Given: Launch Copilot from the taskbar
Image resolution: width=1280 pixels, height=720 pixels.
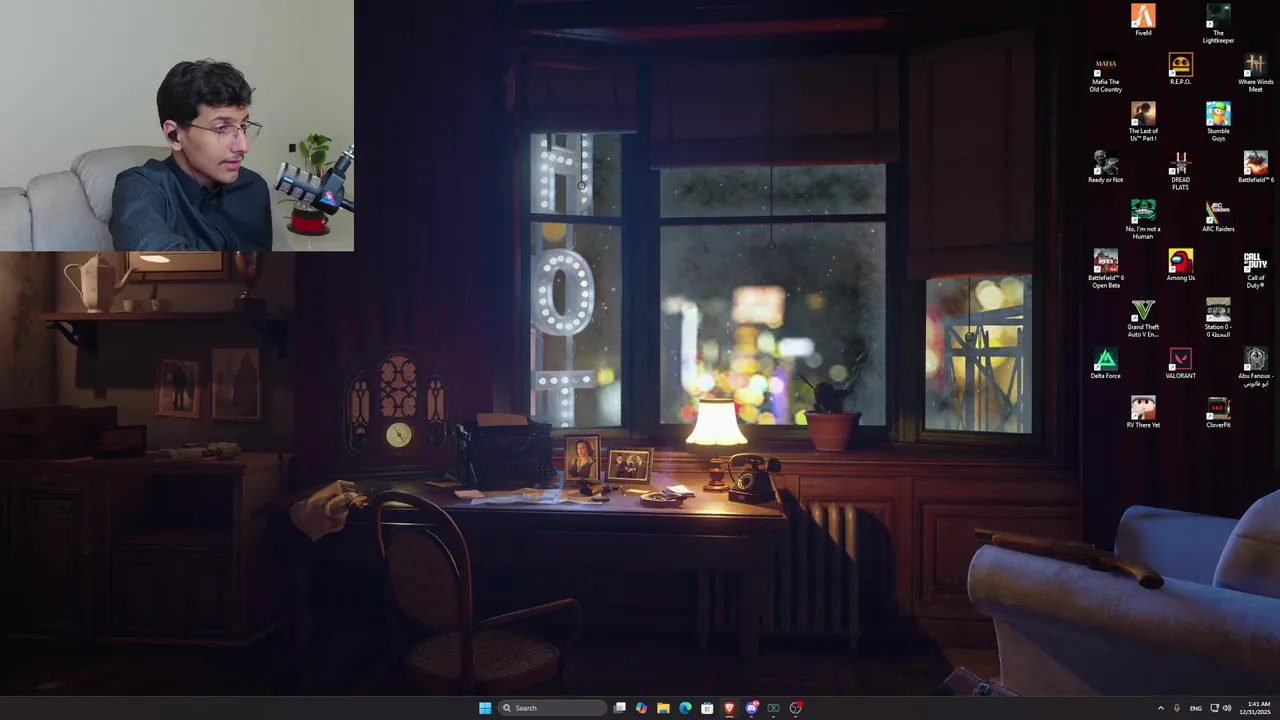Looking at the screenshot, I should point(641,708).
